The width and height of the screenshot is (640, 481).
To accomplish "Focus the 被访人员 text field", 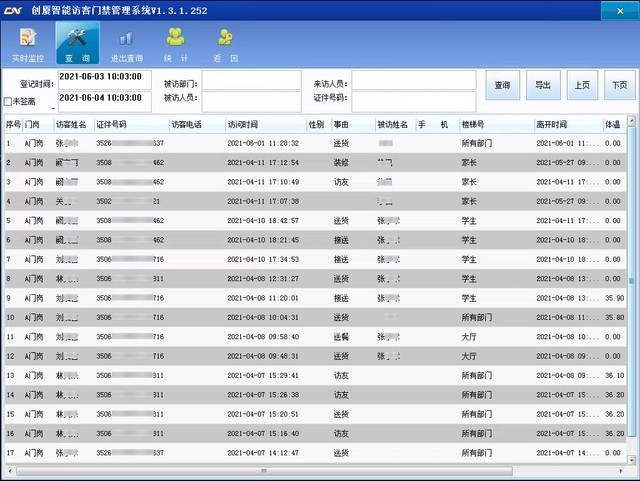I will pyautogui.click(x=251, y=100).
